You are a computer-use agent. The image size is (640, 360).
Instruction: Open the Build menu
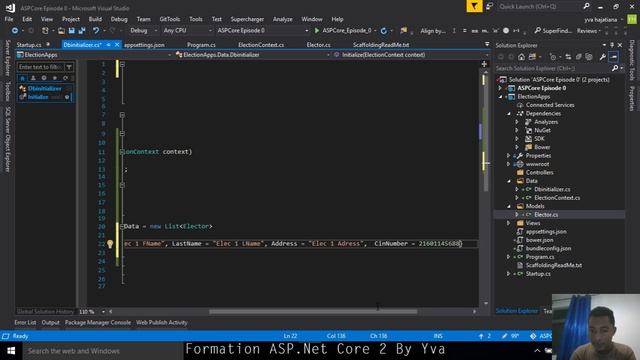pos(95,19)
